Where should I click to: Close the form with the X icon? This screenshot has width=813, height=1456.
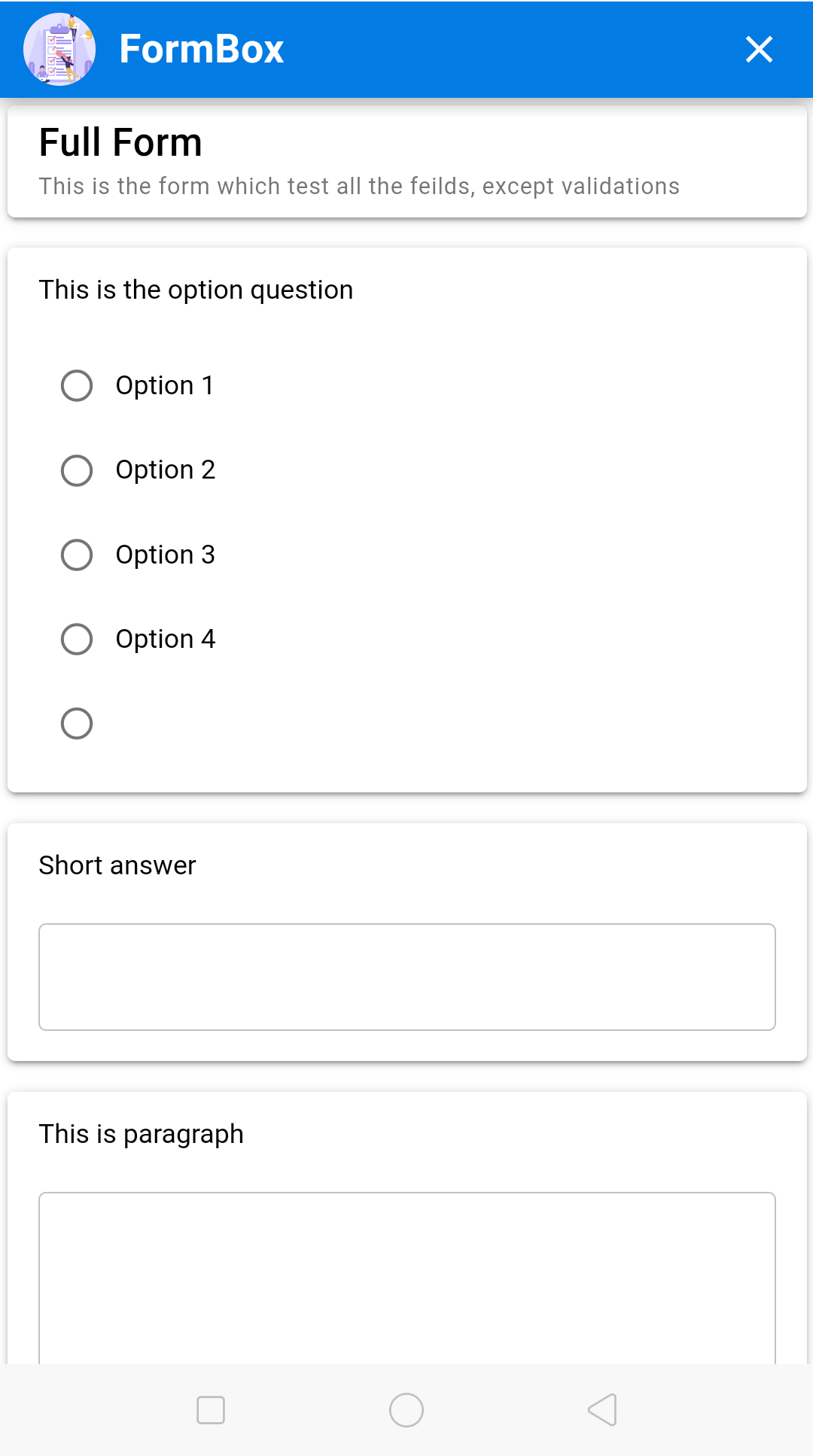(760, 50)
